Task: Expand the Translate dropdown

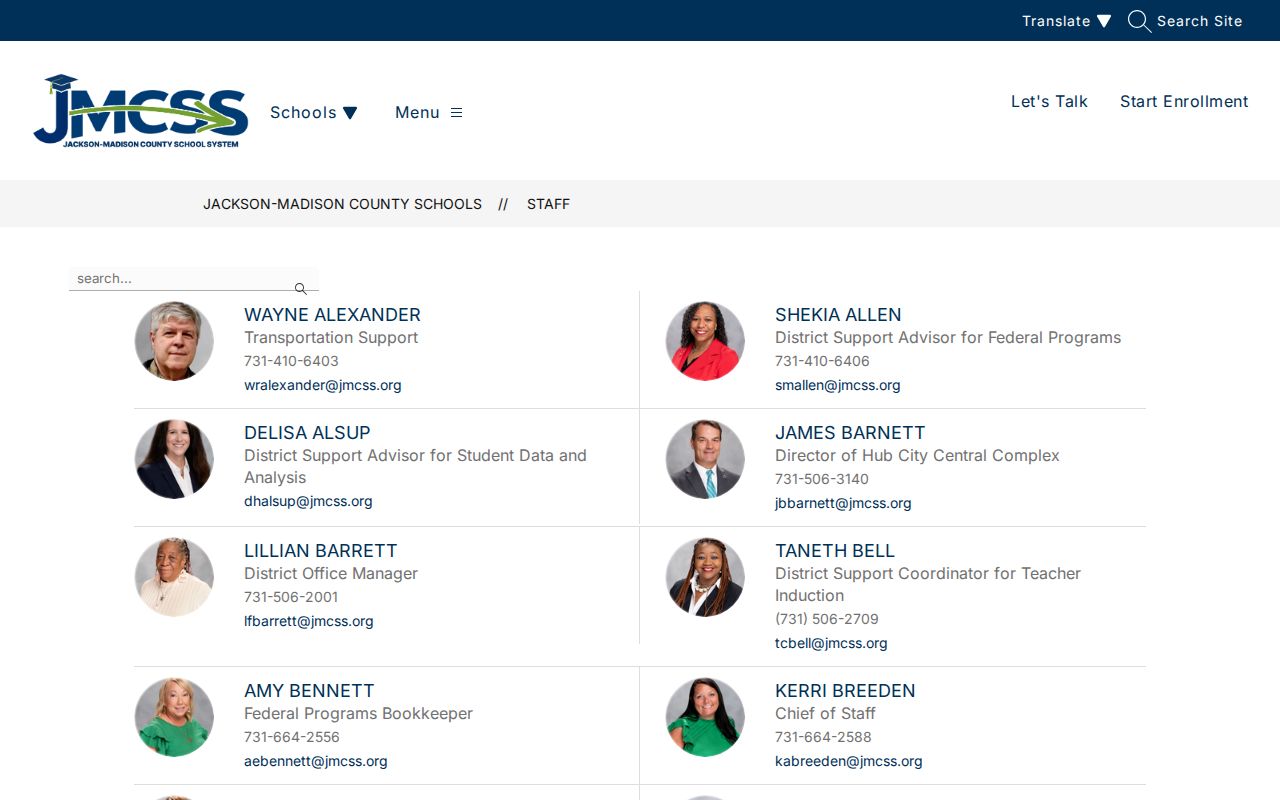Action: pyautogui.click(x=1066, y=21)
